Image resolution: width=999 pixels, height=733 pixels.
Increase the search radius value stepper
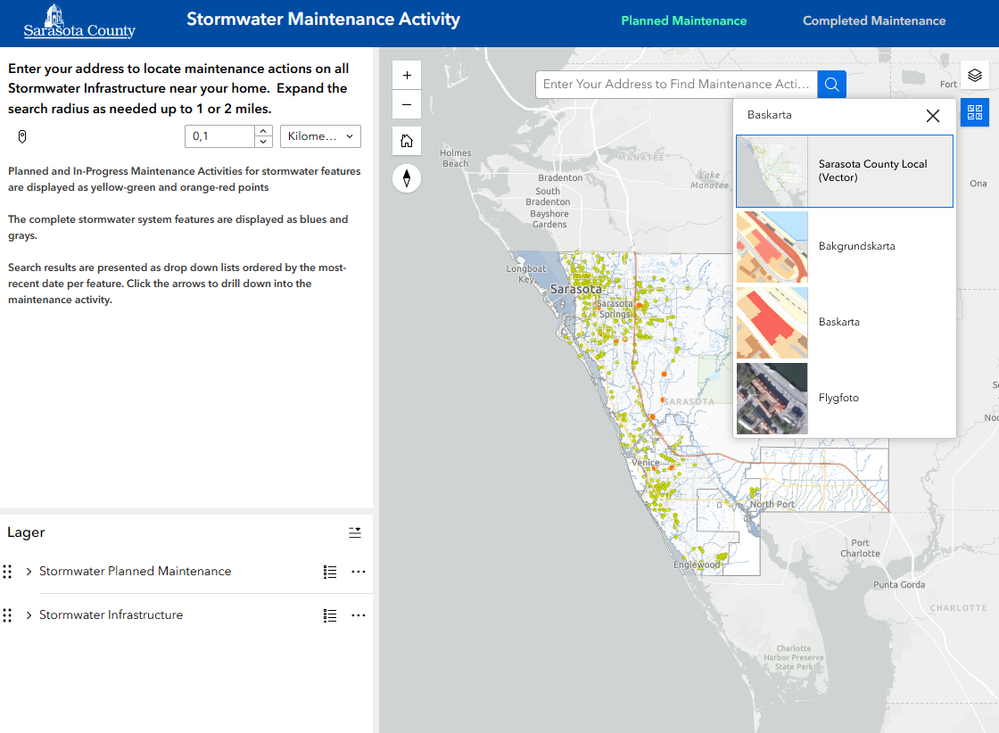(263, 131)
